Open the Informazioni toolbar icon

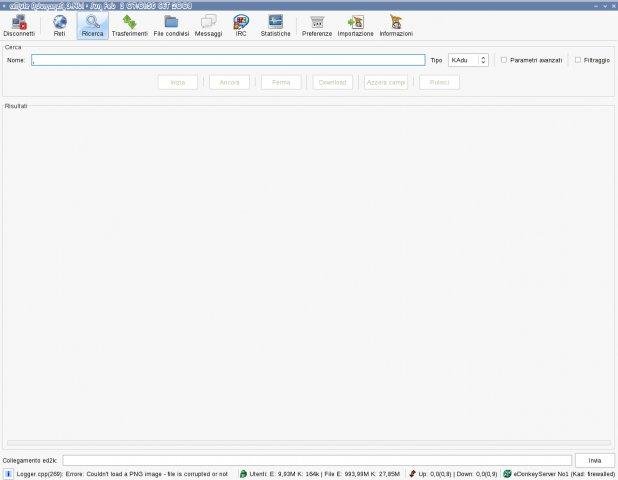tap(396, 22)
